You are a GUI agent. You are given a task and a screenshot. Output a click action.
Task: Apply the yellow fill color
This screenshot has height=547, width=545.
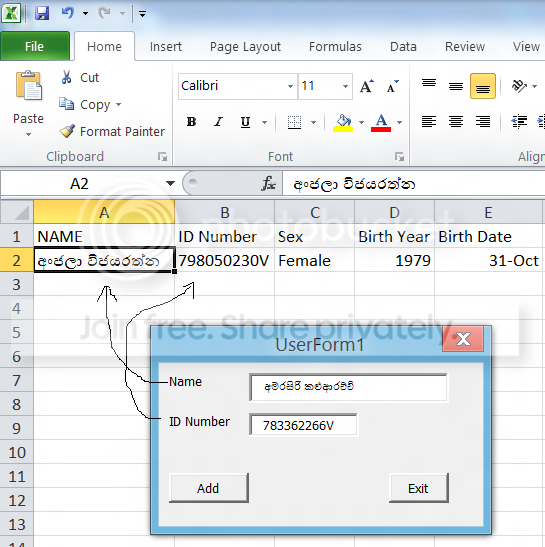coord(343,122)
